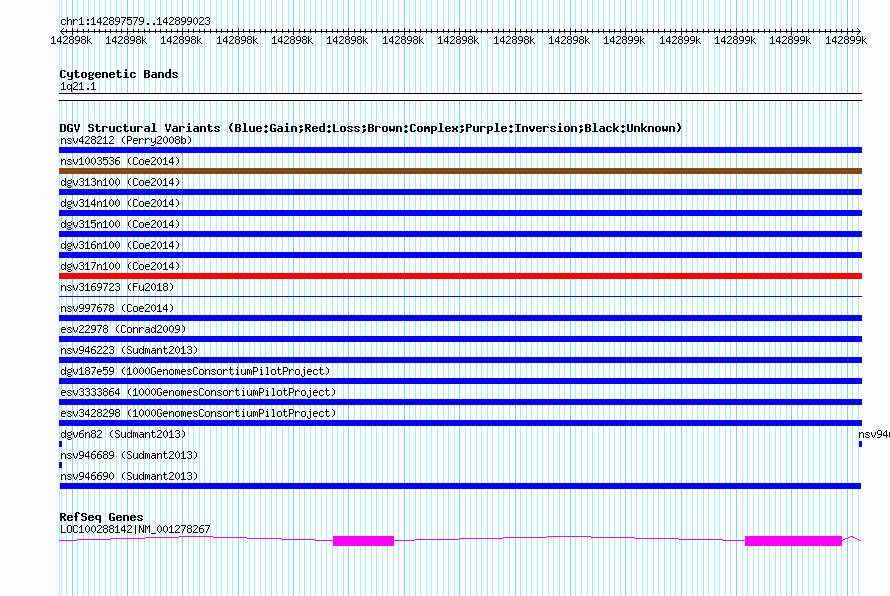Click esv3333864 1000Genomes variant label

(198, 392)
